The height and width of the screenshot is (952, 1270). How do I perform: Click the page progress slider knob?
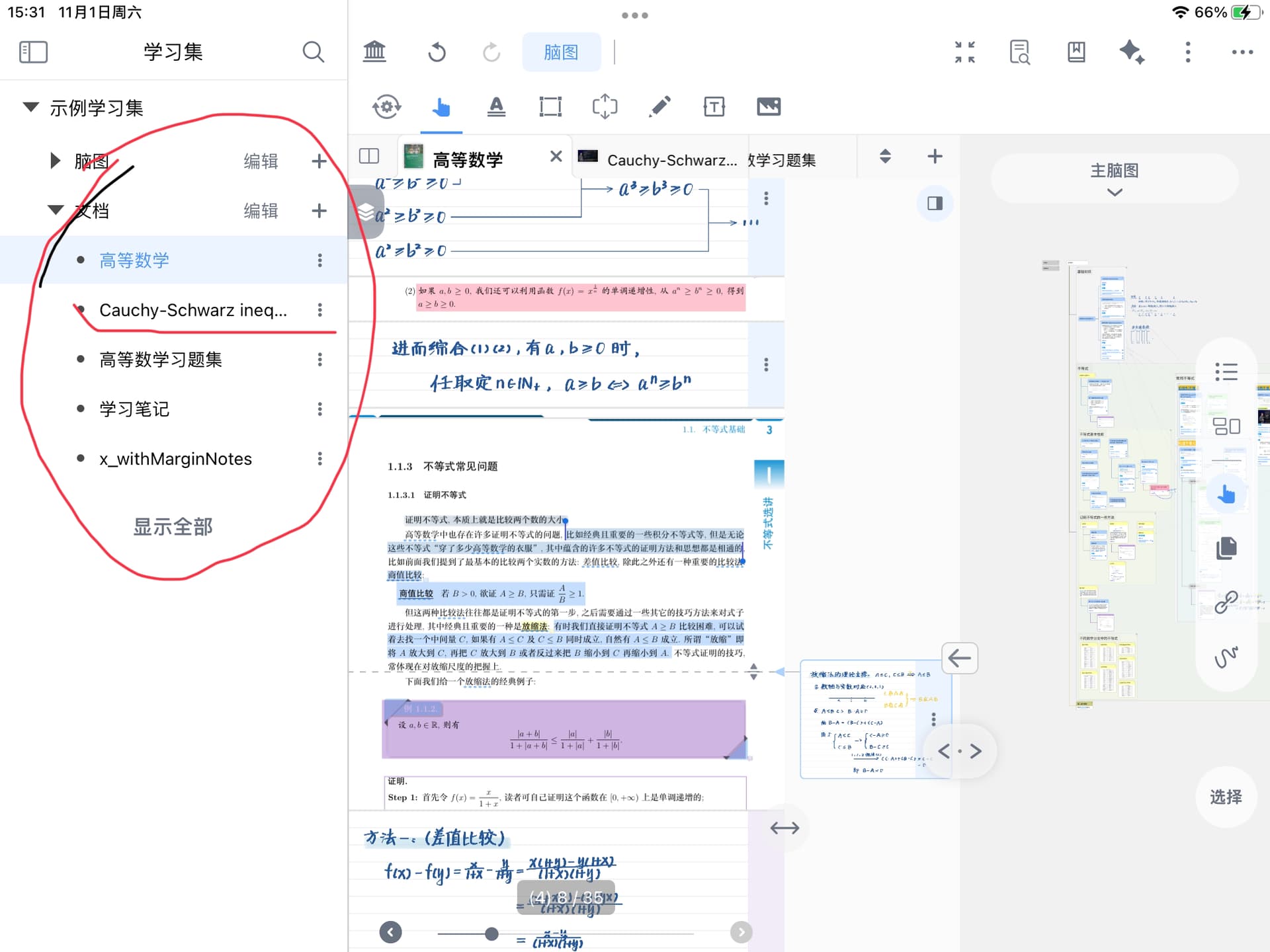click(x=491, y=933)
